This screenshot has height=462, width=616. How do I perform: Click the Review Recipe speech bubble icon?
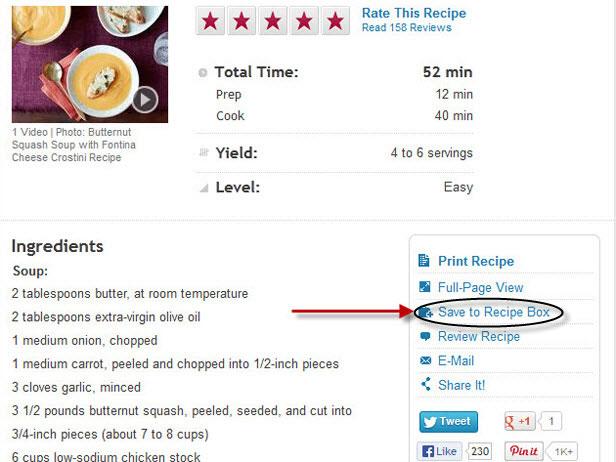tap(425, 336)
